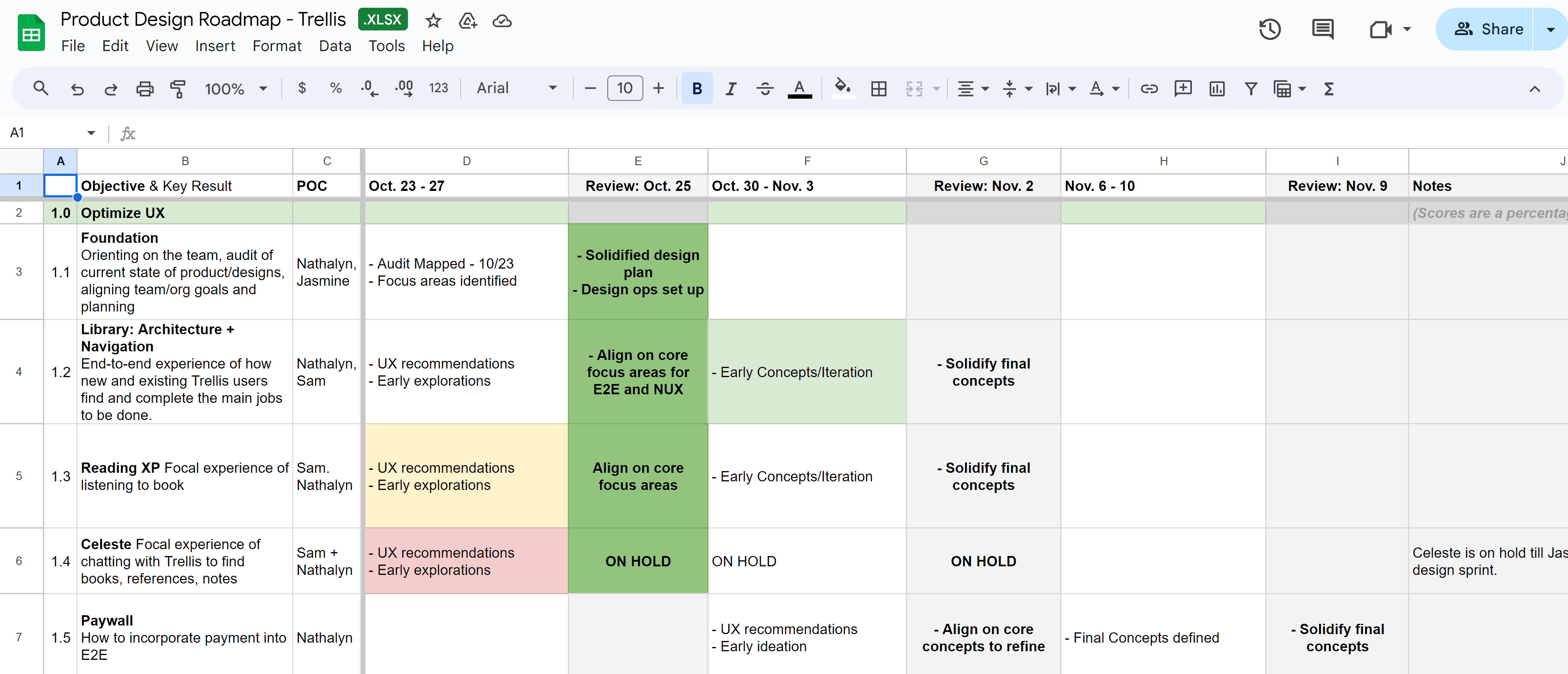Toggle strikethrough formatting
Viewport: 1568px width, 674px height.
click(x=765, y=89)
